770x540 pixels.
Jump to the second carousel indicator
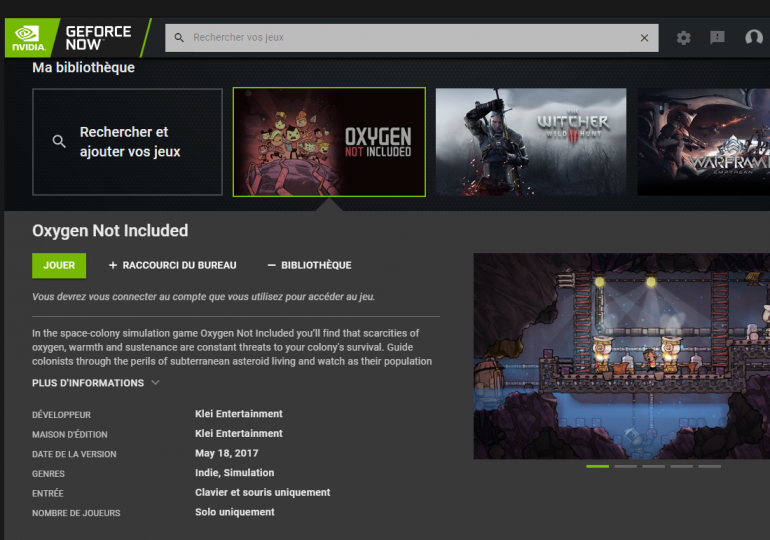pyautogui.click(x=626, y=466)
